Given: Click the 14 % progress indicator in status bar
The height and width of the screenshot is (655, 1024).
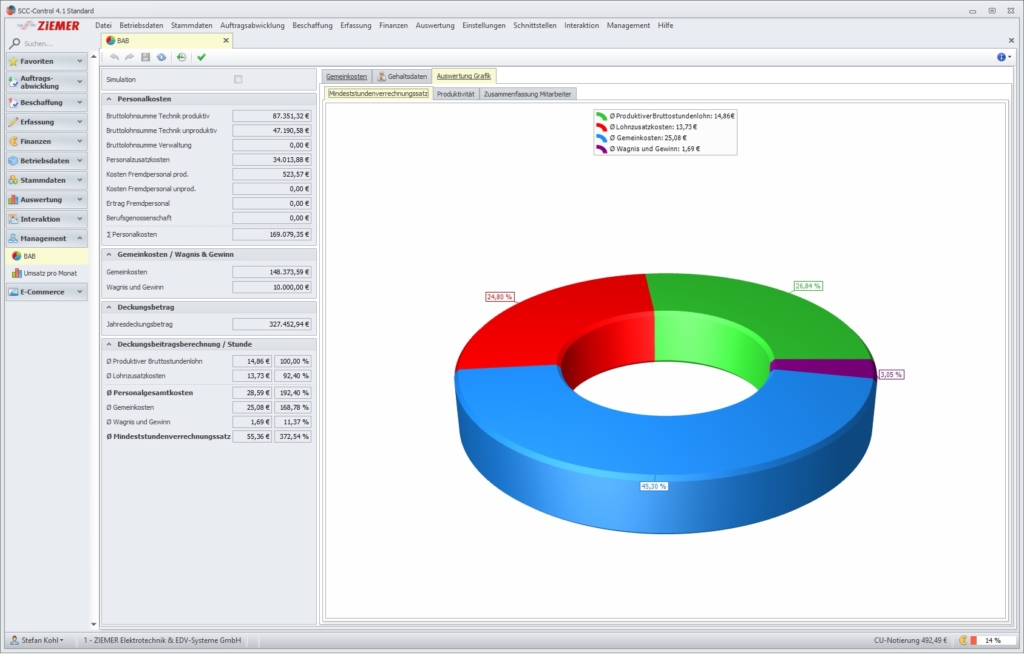Looking at the screenshot, I should [993, 641].
